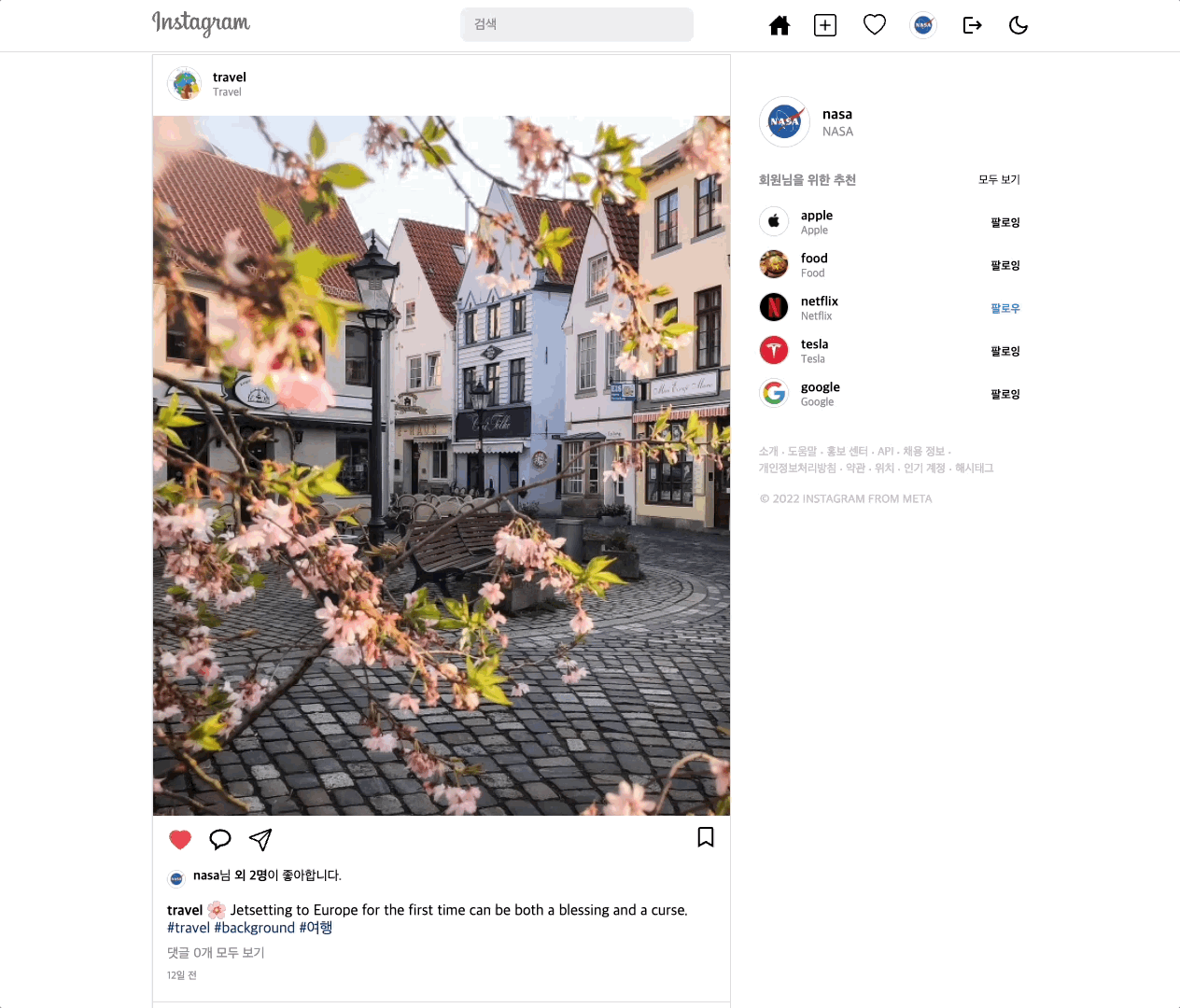
Task: Toggle dark mode moon icon
Action: pos(1018,25)
